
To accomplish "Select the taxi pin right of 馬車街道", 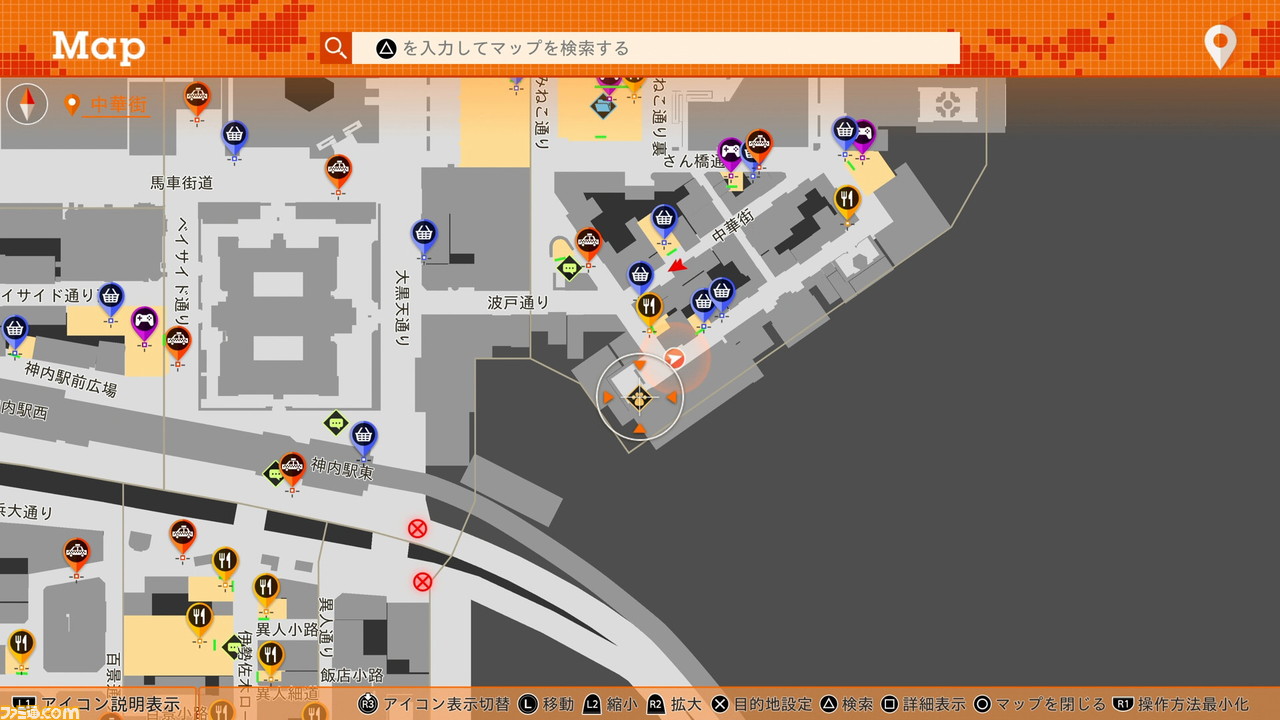I will click(339, 172).
